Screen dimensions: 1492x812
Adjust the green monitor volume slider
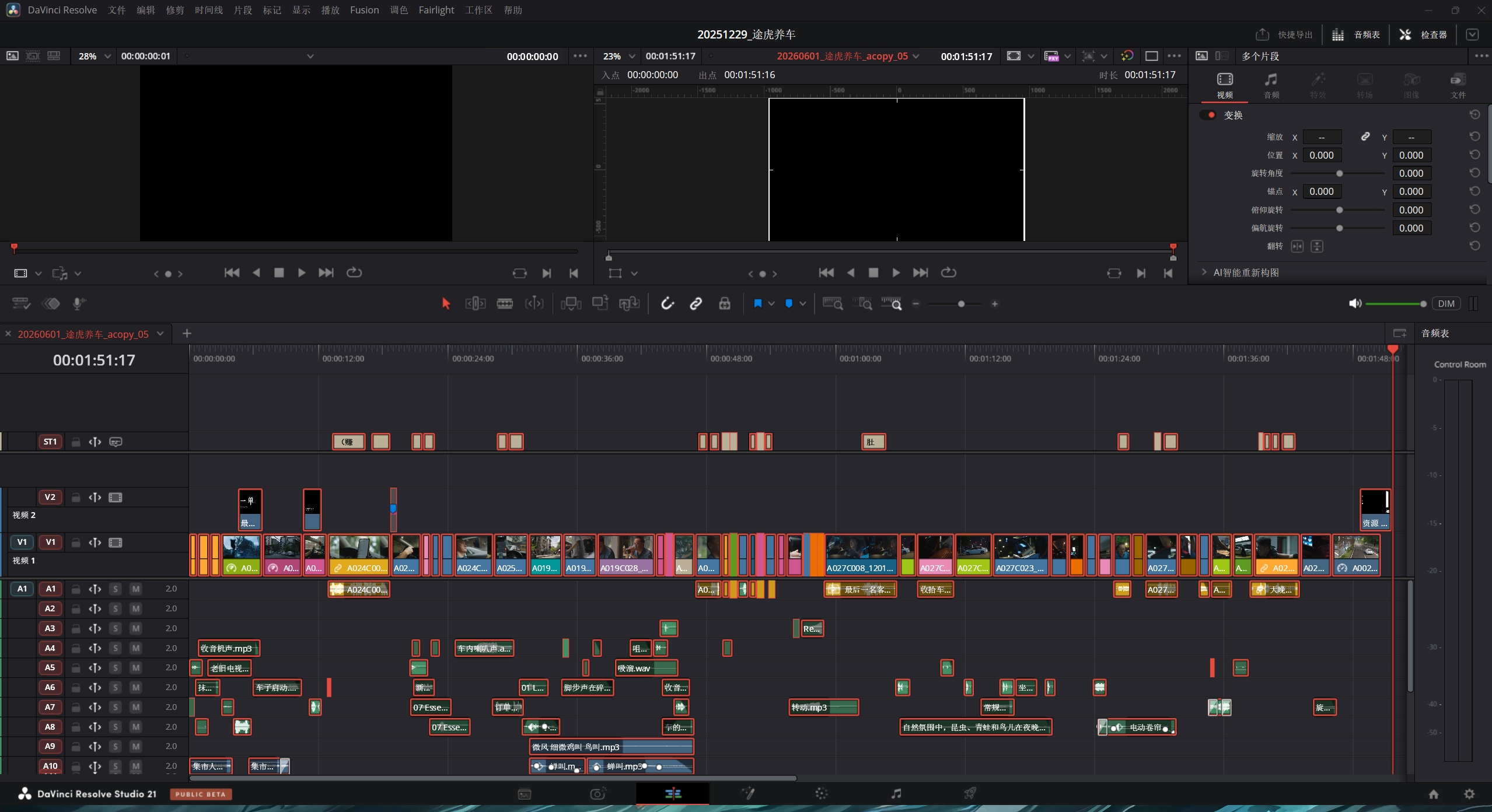click(1396, 304)
